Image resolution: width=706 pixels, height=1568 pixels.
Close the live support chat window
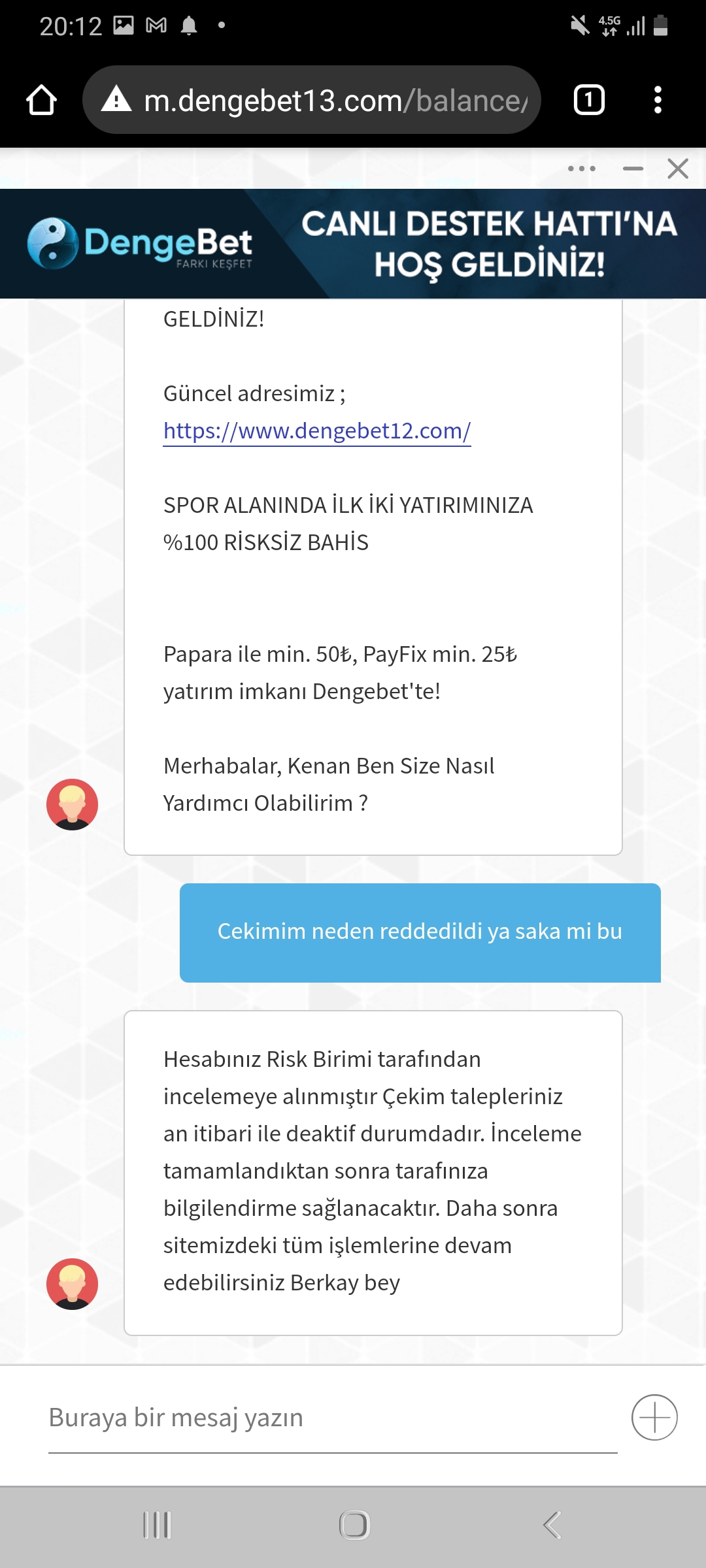click(678, 169)
